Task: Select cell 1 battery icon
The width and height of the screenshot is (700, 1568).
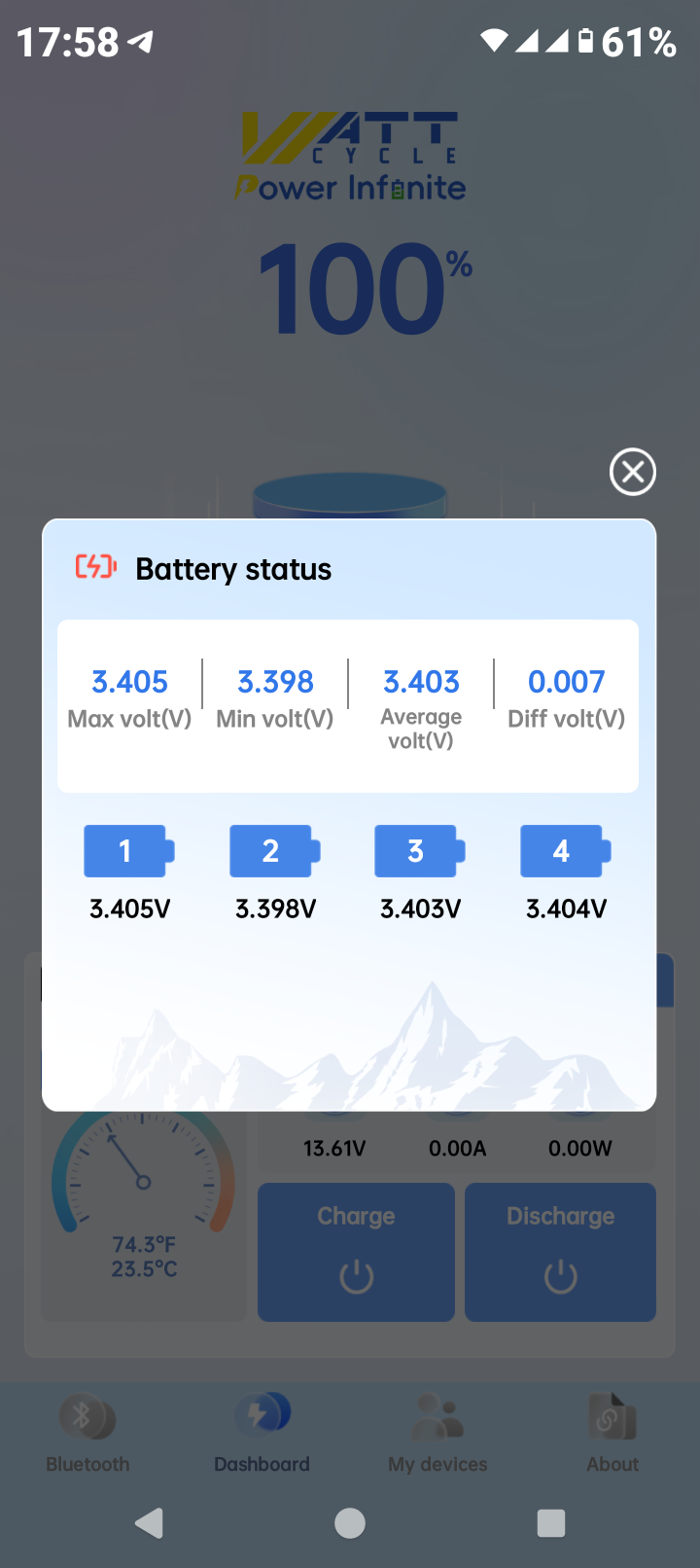Action: point(128,851)
